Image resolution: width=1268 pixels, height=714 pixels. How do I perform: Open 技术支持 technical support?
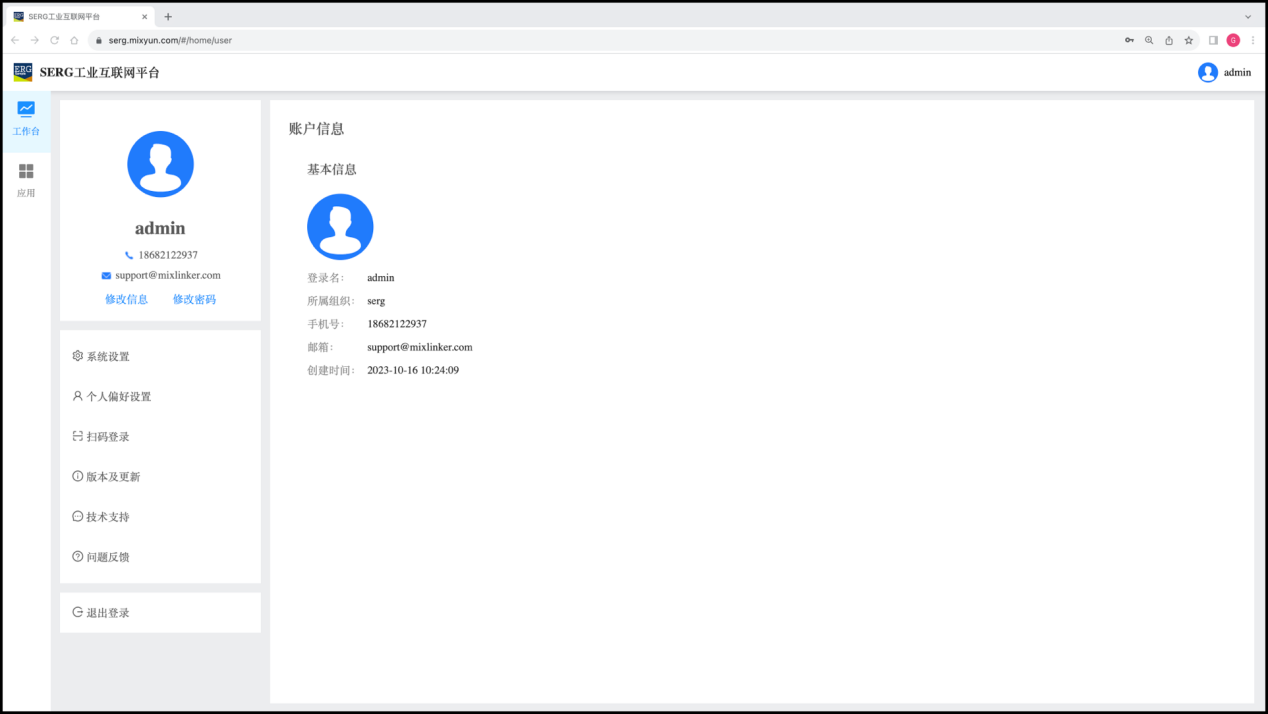point(107,517)
